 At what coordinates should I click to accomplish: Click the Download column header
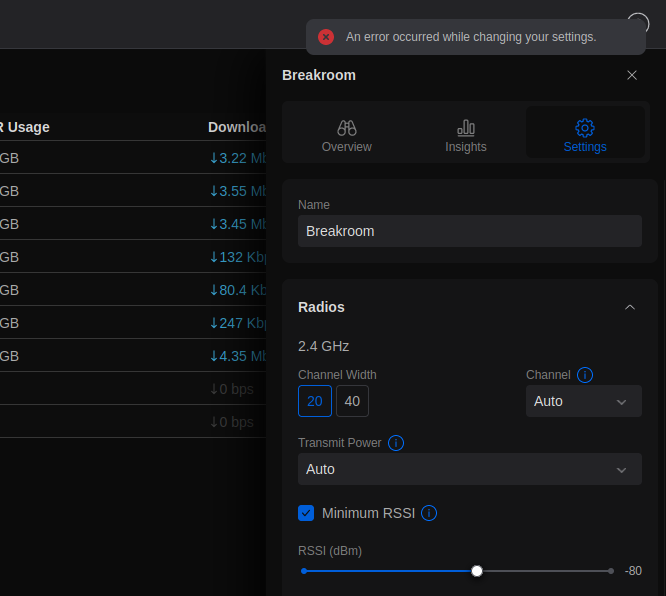(237, 127)
